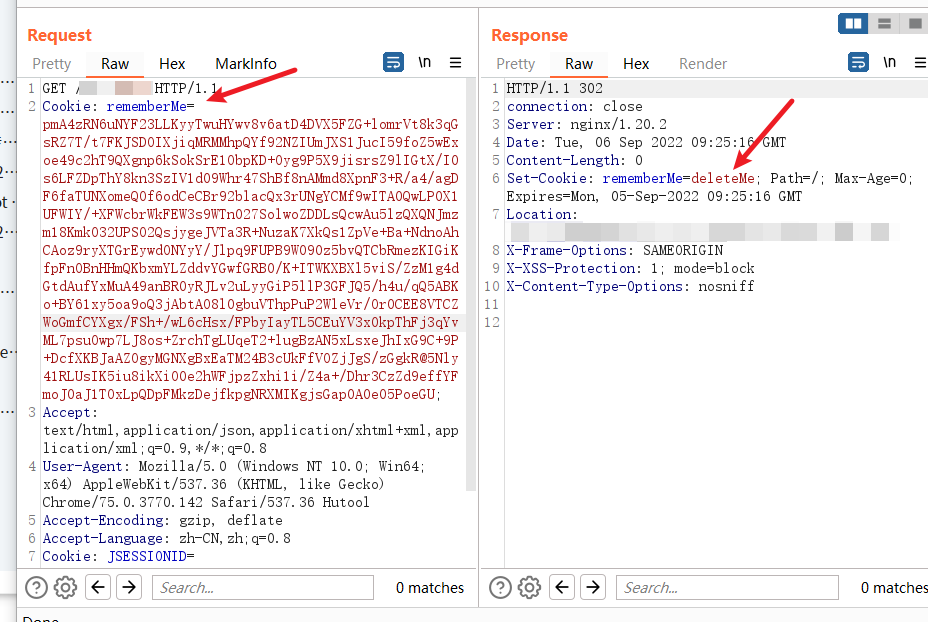Open Response panel hamburger options menu
This screenshot has width=928, height=622.
point(920,62)
